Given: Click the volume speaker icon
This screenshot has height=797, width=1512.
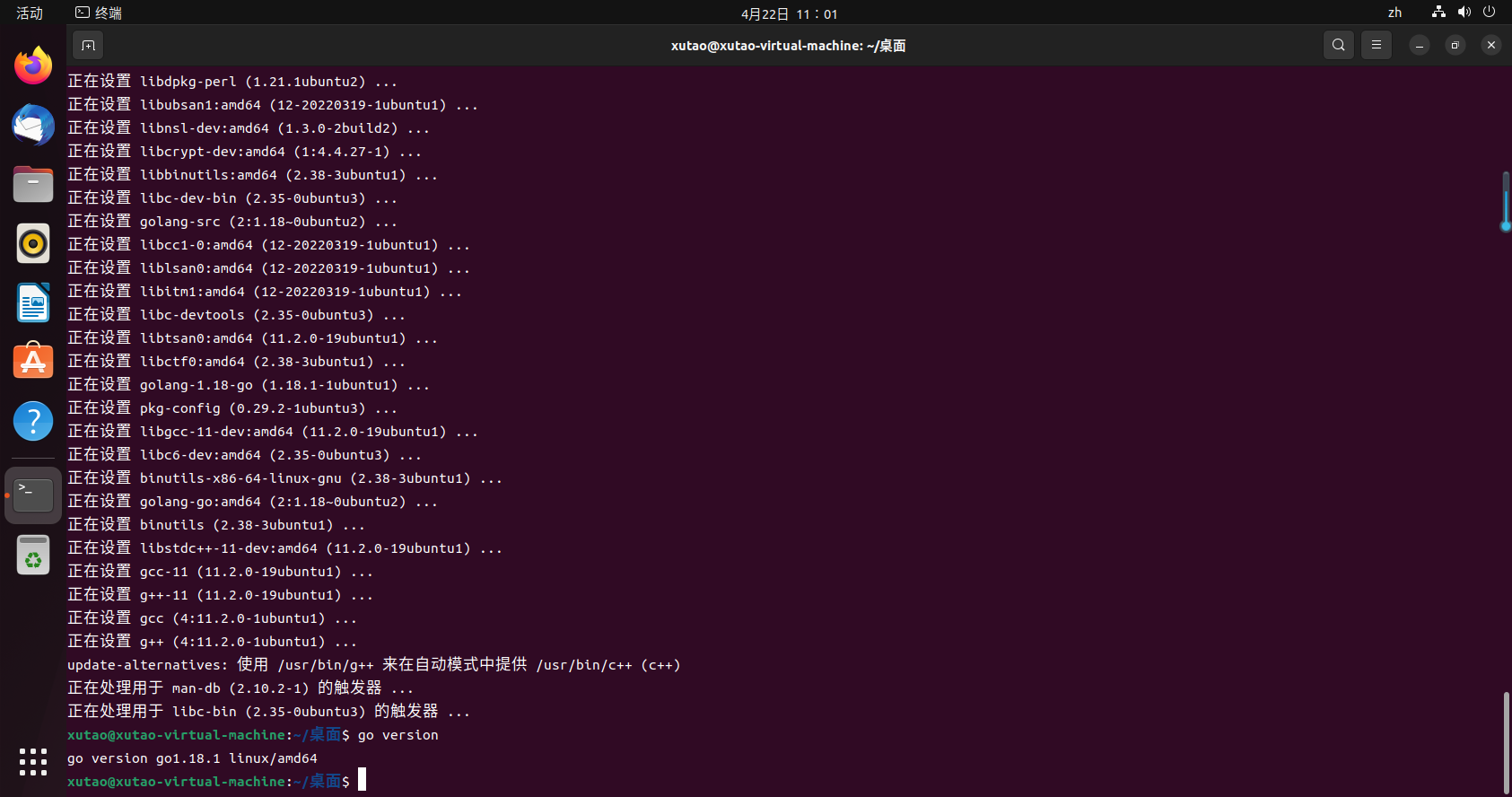Looking at the screenshot, I should tap(1464, 13).
